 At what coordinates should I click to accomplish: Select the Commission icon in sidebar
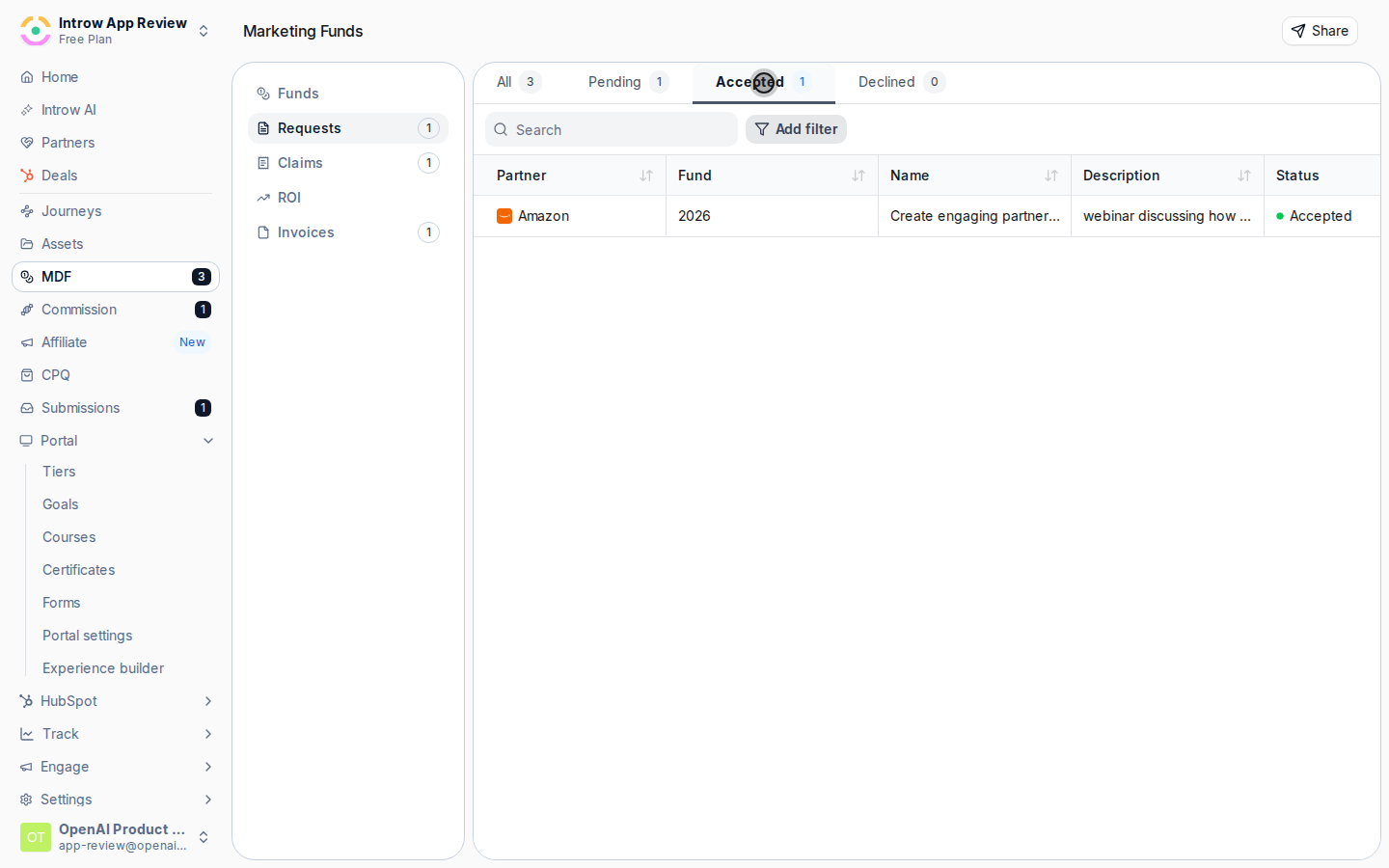27,310
